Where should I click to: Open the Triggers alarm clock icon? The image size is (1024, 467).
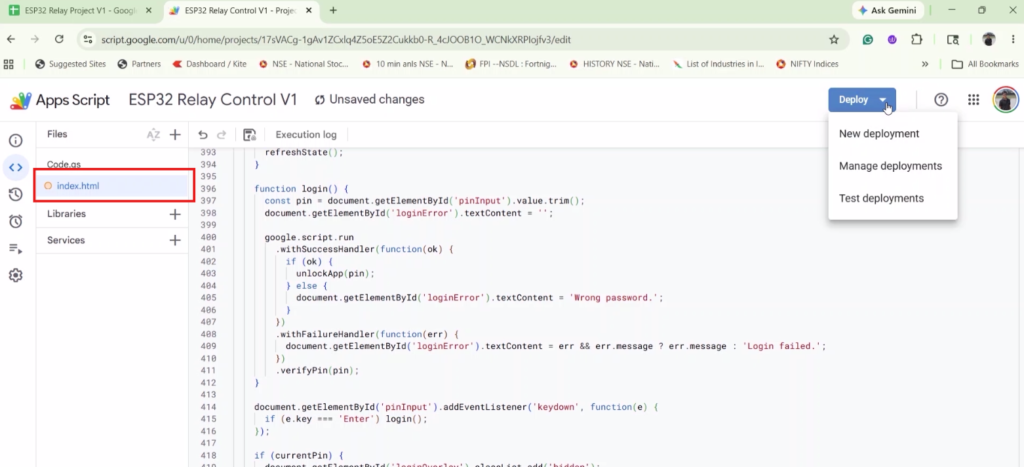pyautogui.click(x=16, y=221)
